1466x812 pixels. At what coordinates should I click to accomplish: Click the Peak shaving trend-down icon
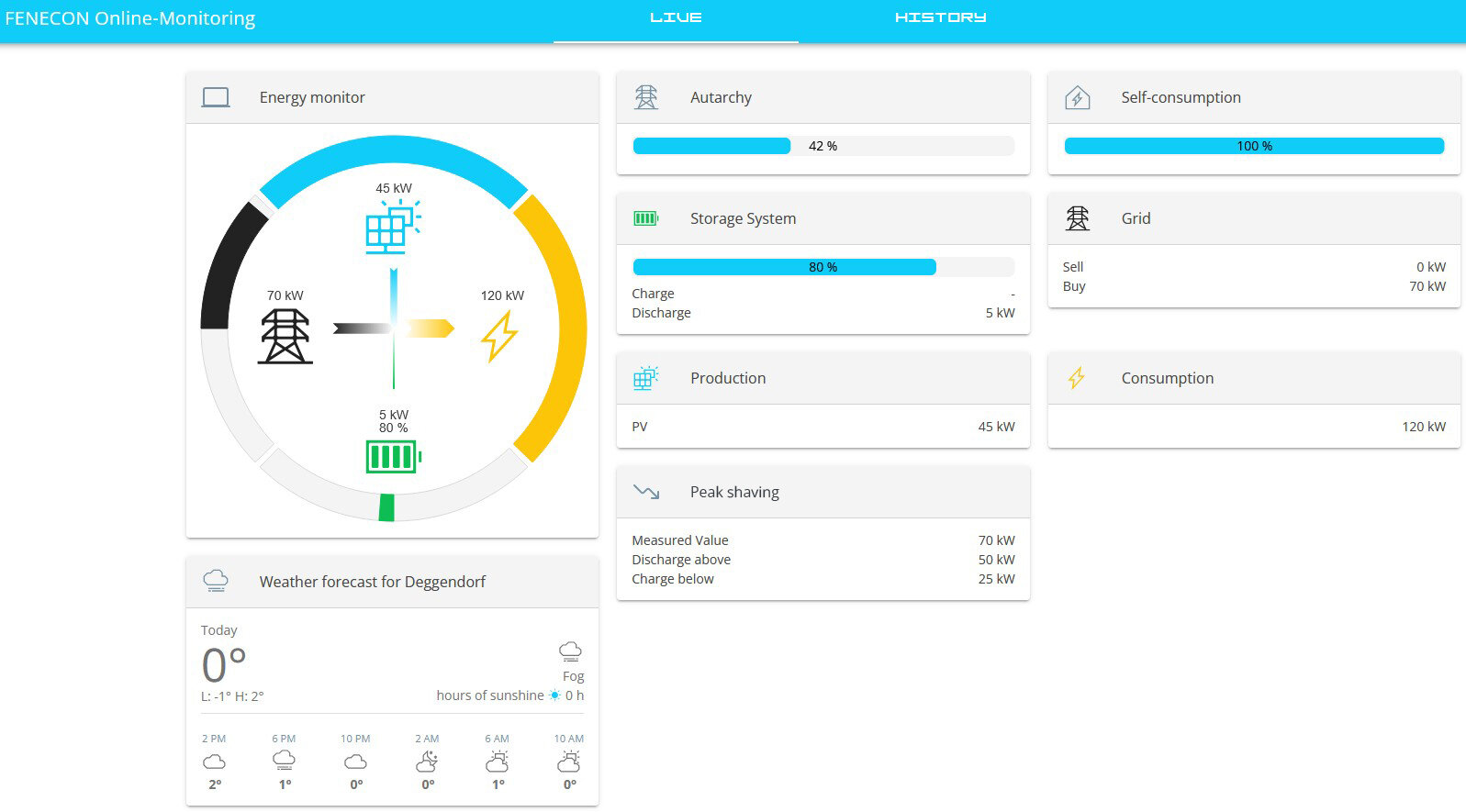click(646, 492)
